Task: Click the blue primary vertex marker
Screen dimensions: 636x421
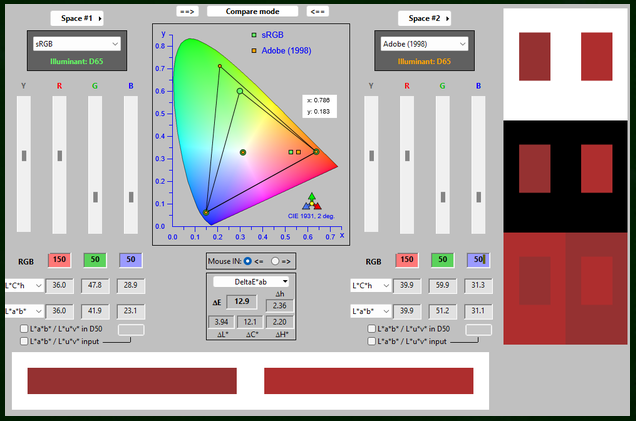Action: click(206, 213)
